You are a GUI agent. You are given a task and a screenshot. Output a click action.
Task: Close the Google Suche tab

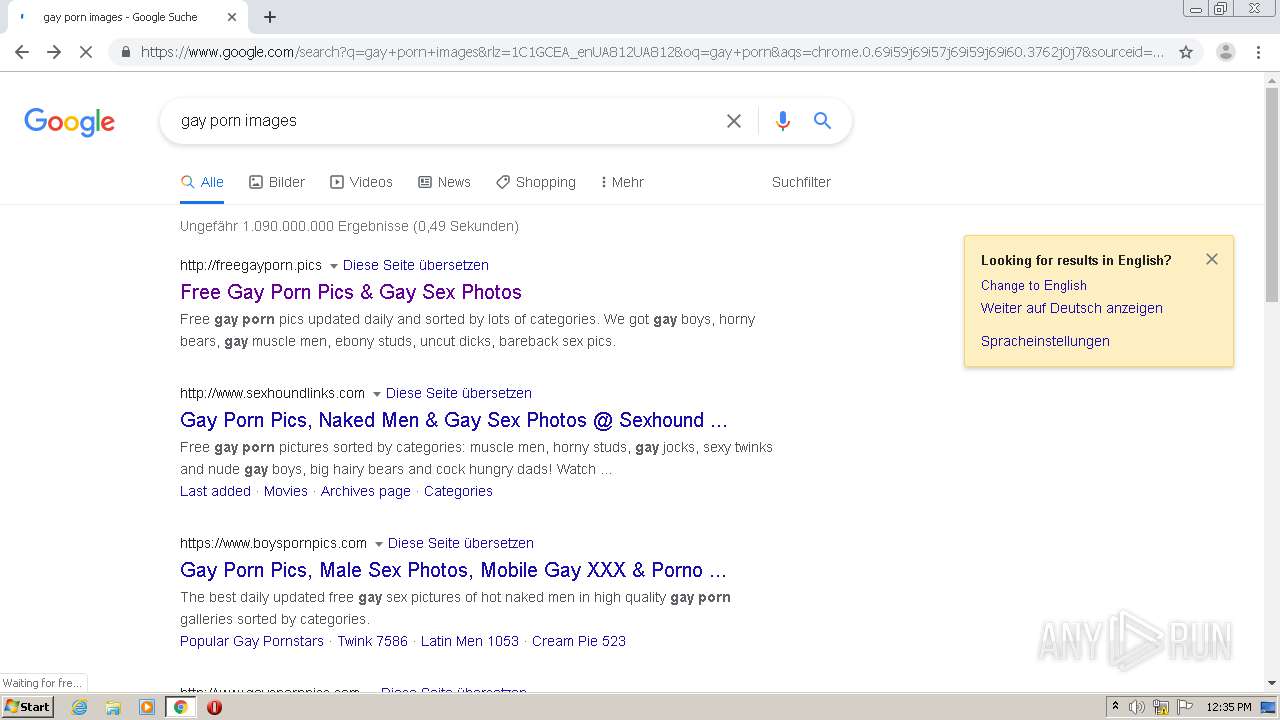point(232,17)
